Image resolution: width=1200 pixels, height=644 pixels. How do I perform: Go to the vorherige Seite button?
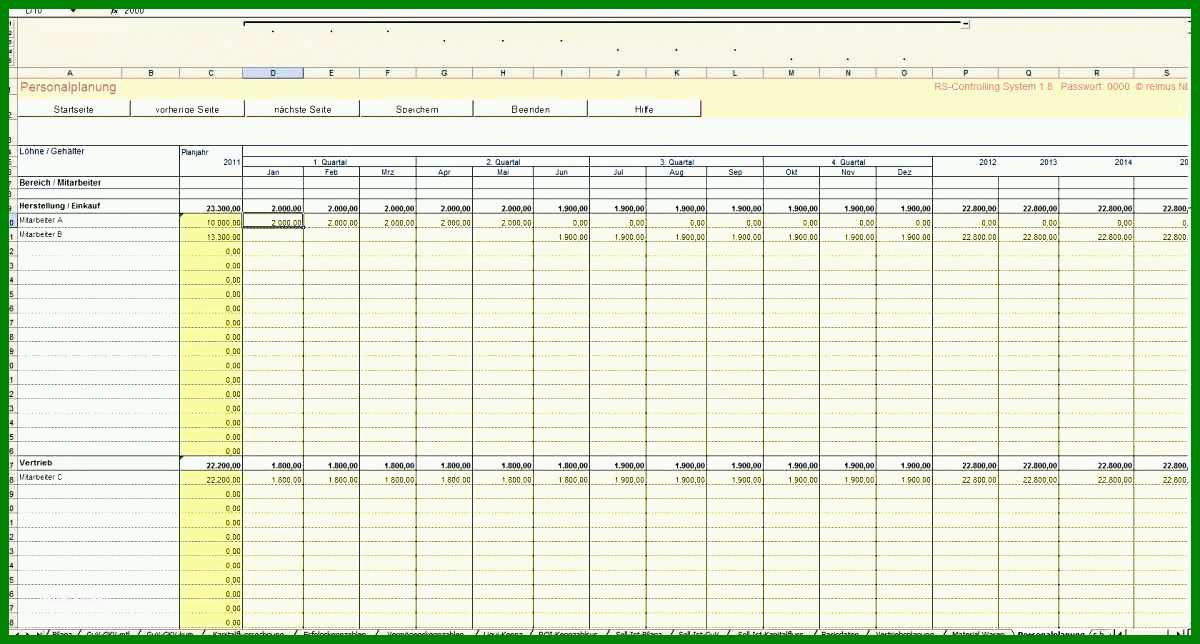[x=188, y=109]
